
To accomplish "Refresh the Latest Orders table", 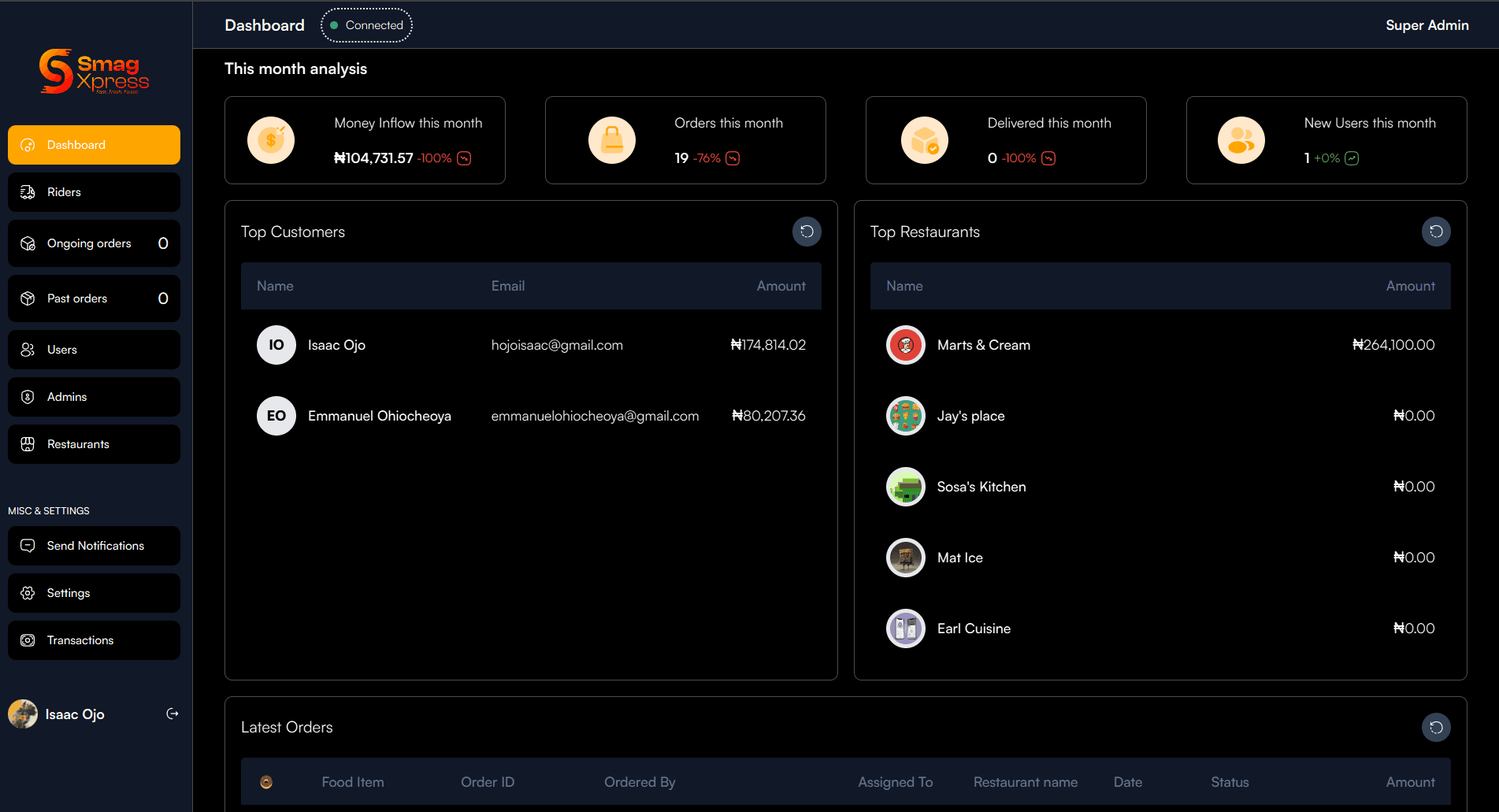I will coord(1435,727).
